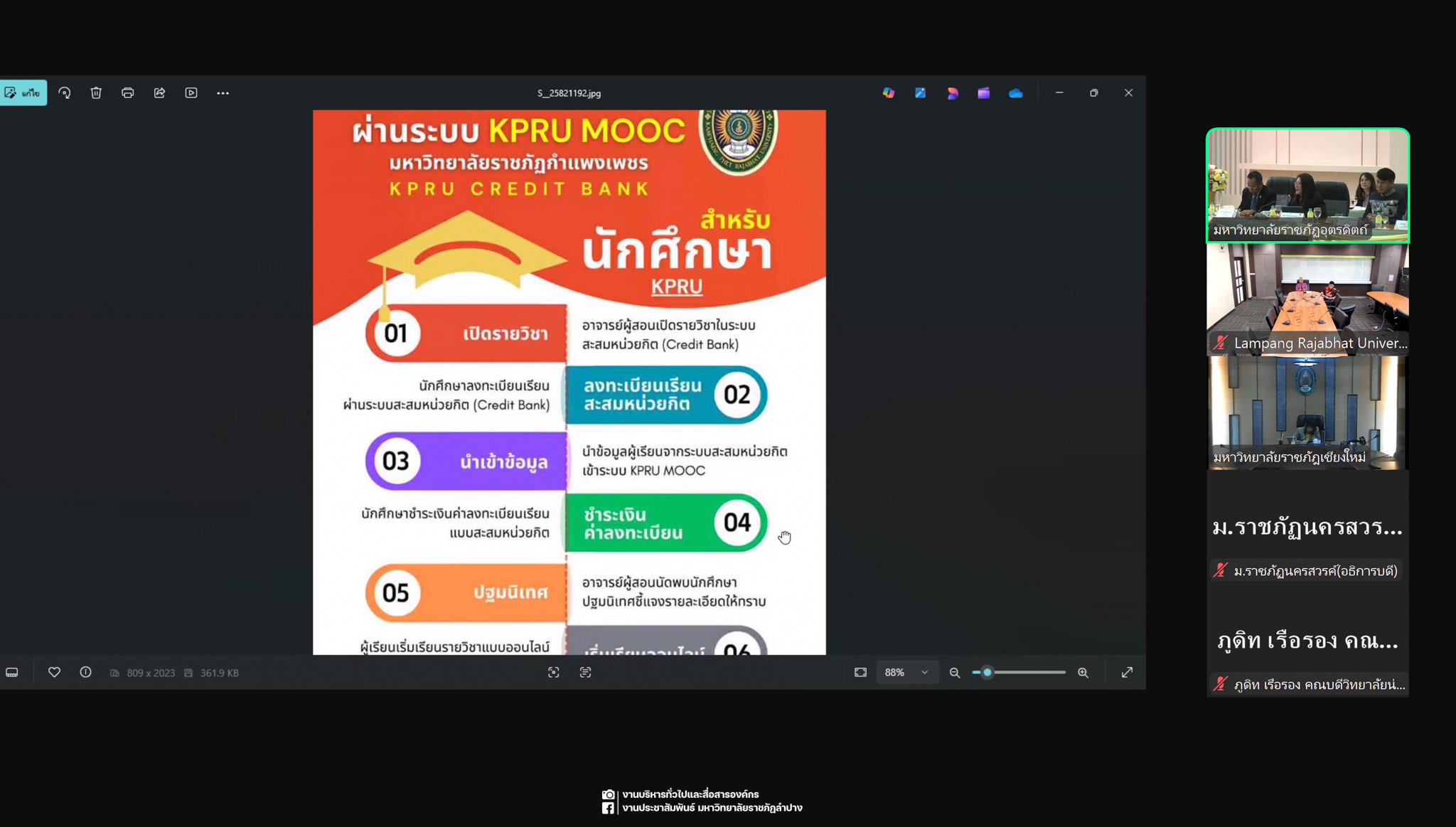Click the zoom out magnifier icon

pyautogui.click(x=955, y=672)
